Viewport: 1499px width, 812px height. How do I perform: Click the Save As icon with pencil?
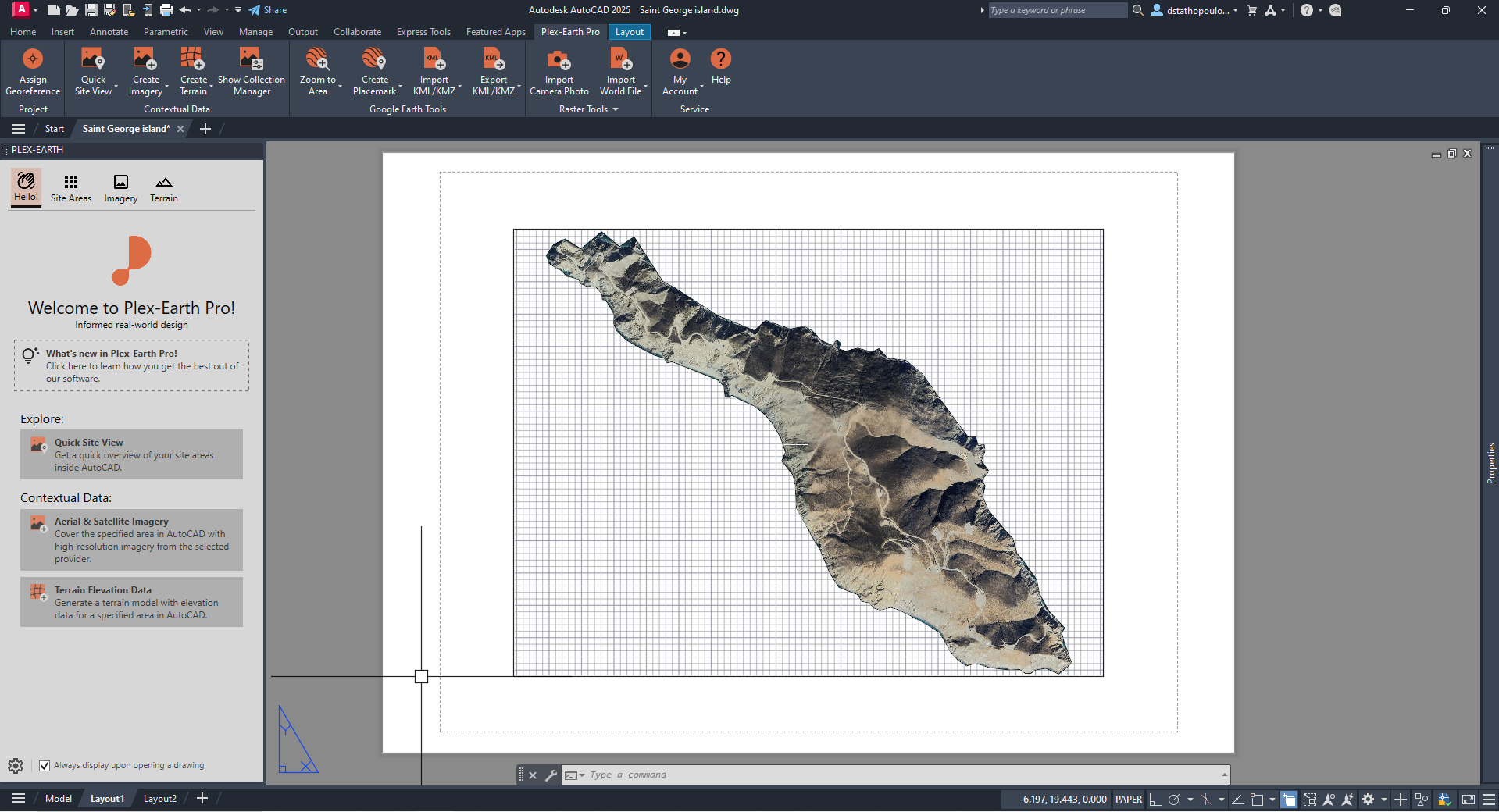pyautogui.click(x=110, y=10)
